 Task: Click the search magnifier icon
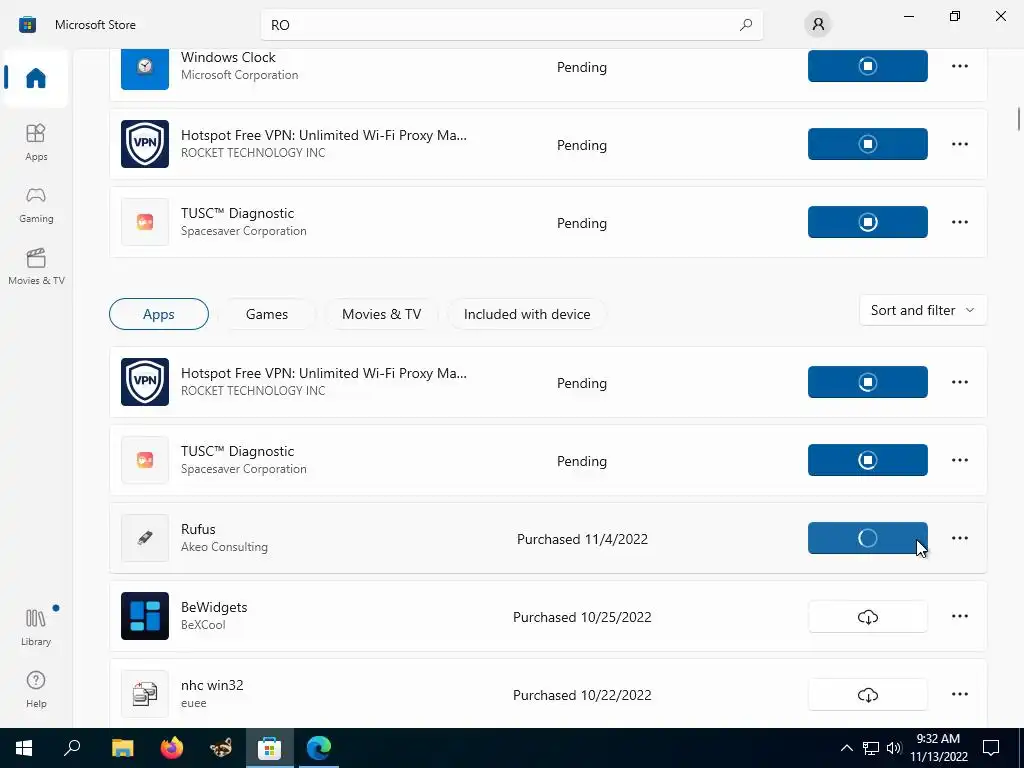pos(746,25)
